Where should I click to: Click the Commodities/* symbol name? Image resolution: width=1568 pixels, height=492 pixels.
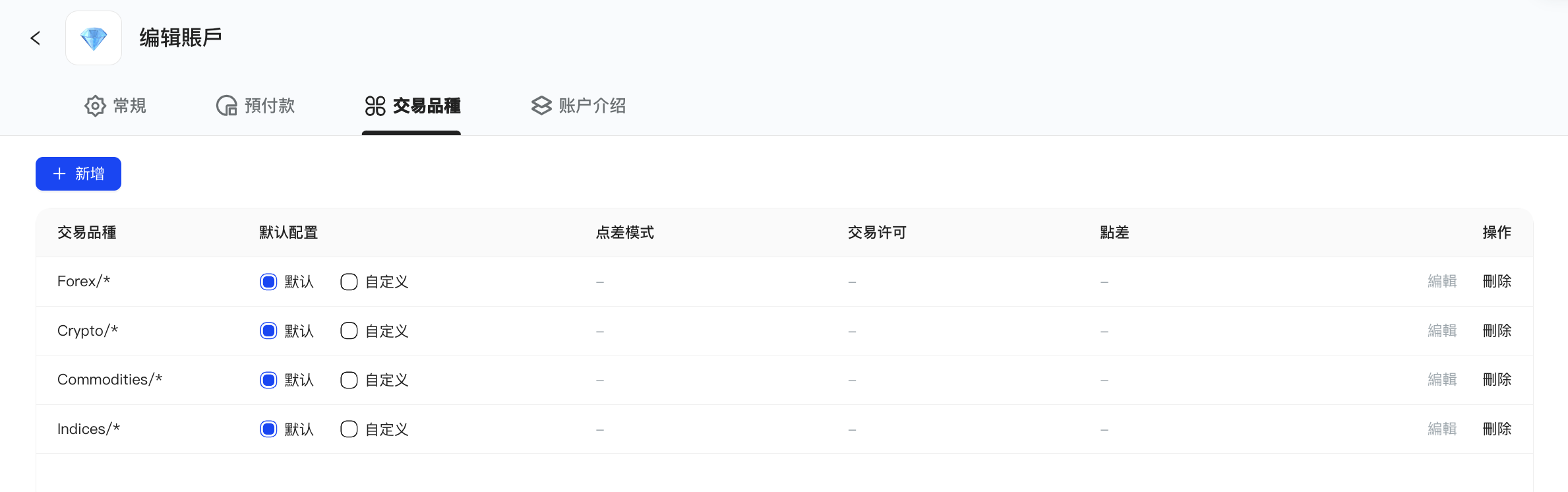pyautogui.click(x=109, y=379)
